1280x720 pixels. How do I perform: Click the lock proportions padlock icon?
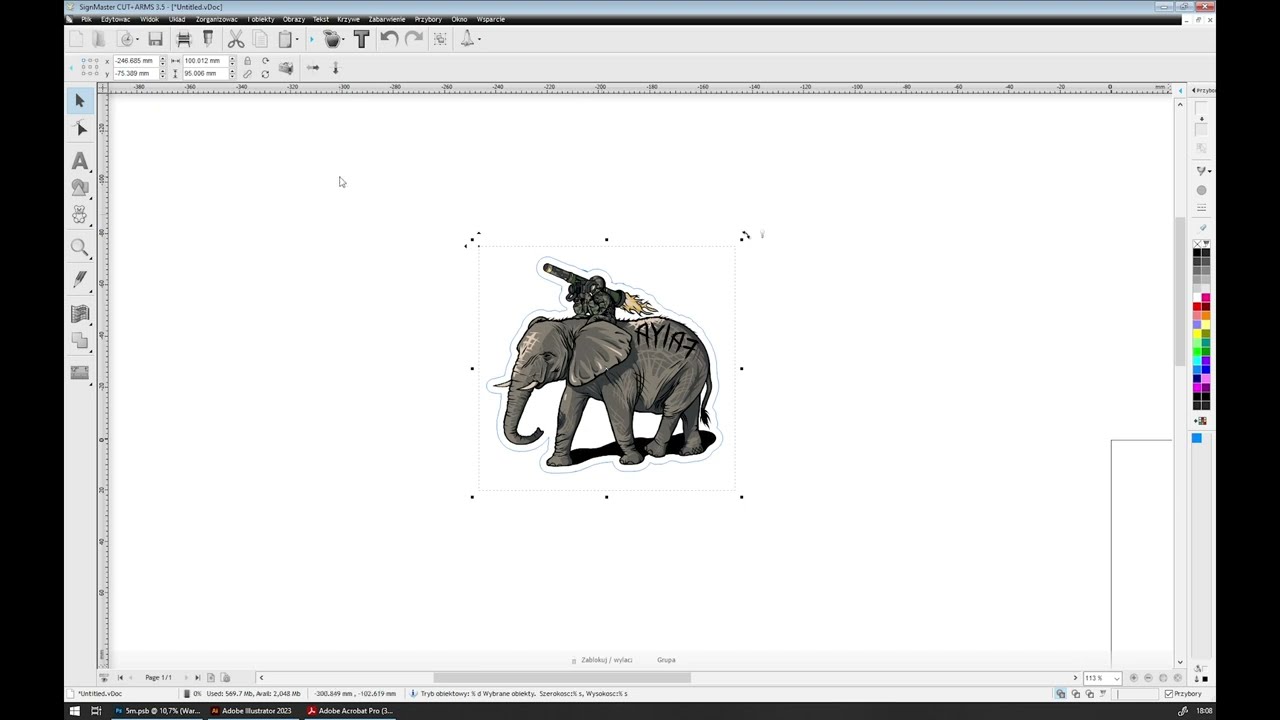tap(248, 61)
